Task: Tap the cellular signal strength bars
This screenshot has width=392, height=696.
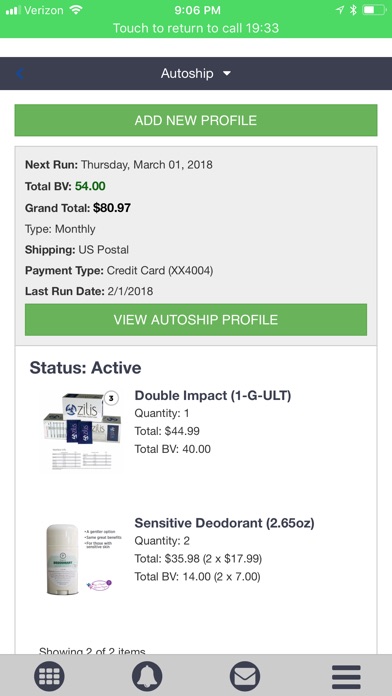Action: click(13, 10)
